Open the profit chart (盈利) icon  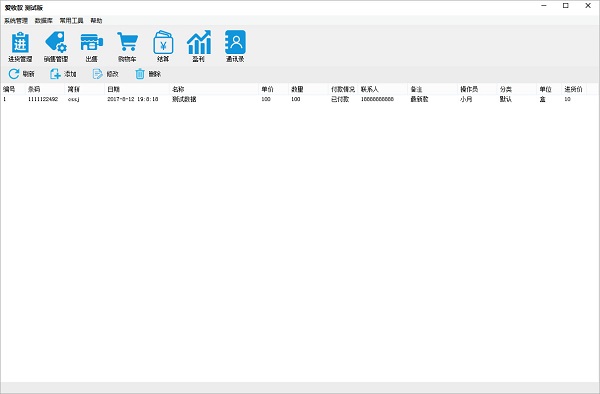coord(199,47)
